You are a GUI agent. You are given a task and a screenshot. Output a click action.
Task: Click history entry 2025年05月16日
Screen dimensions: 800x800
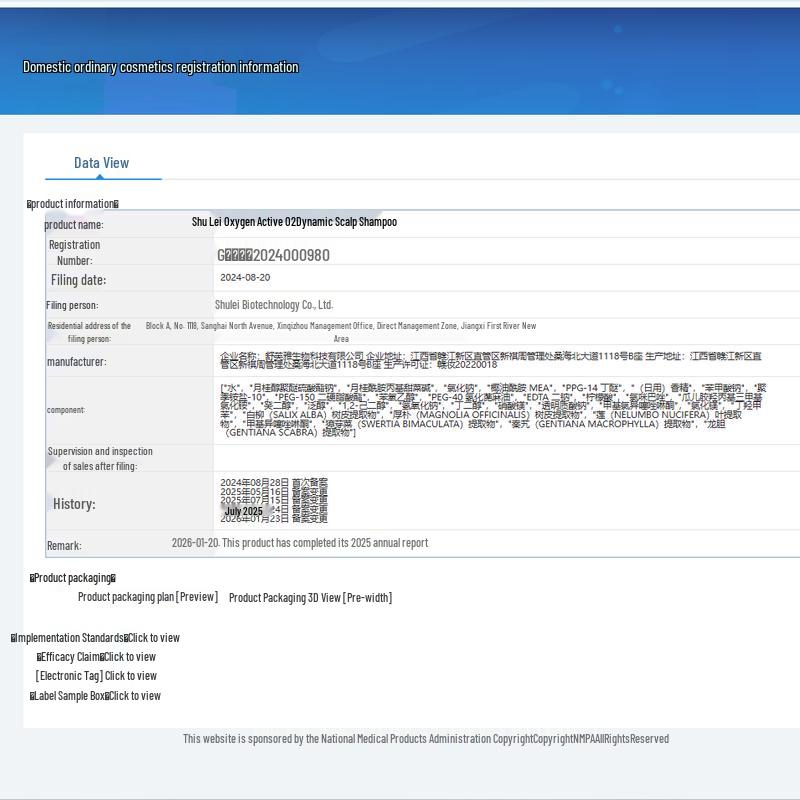274,491
